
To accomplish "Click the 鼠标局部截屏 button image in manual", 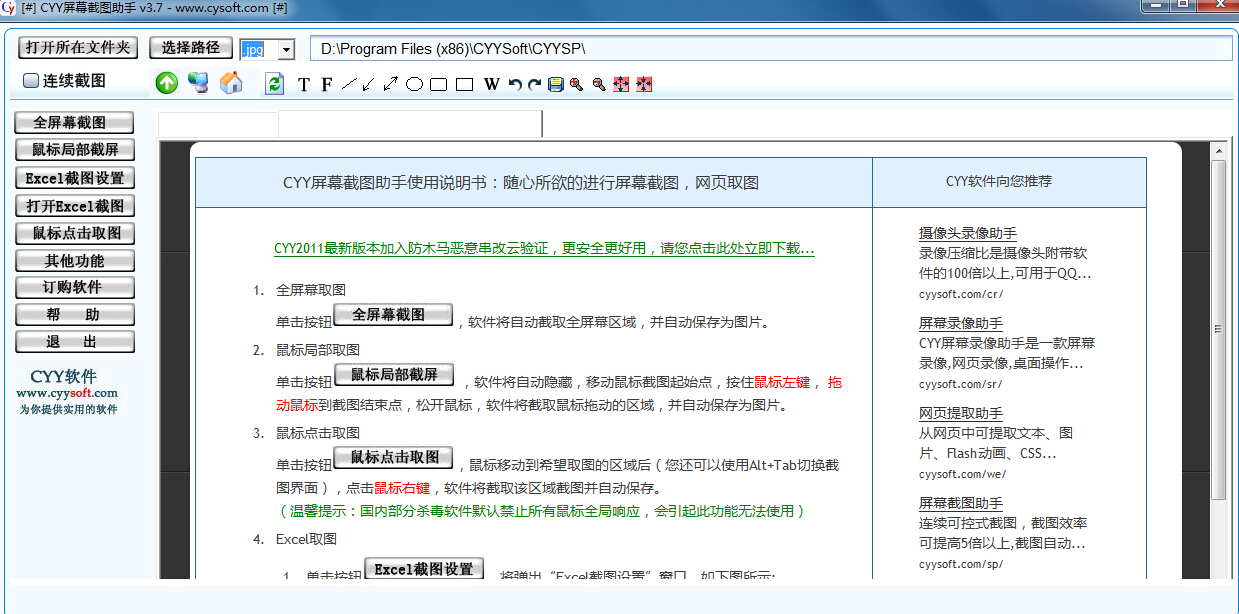I will [394, 375].
